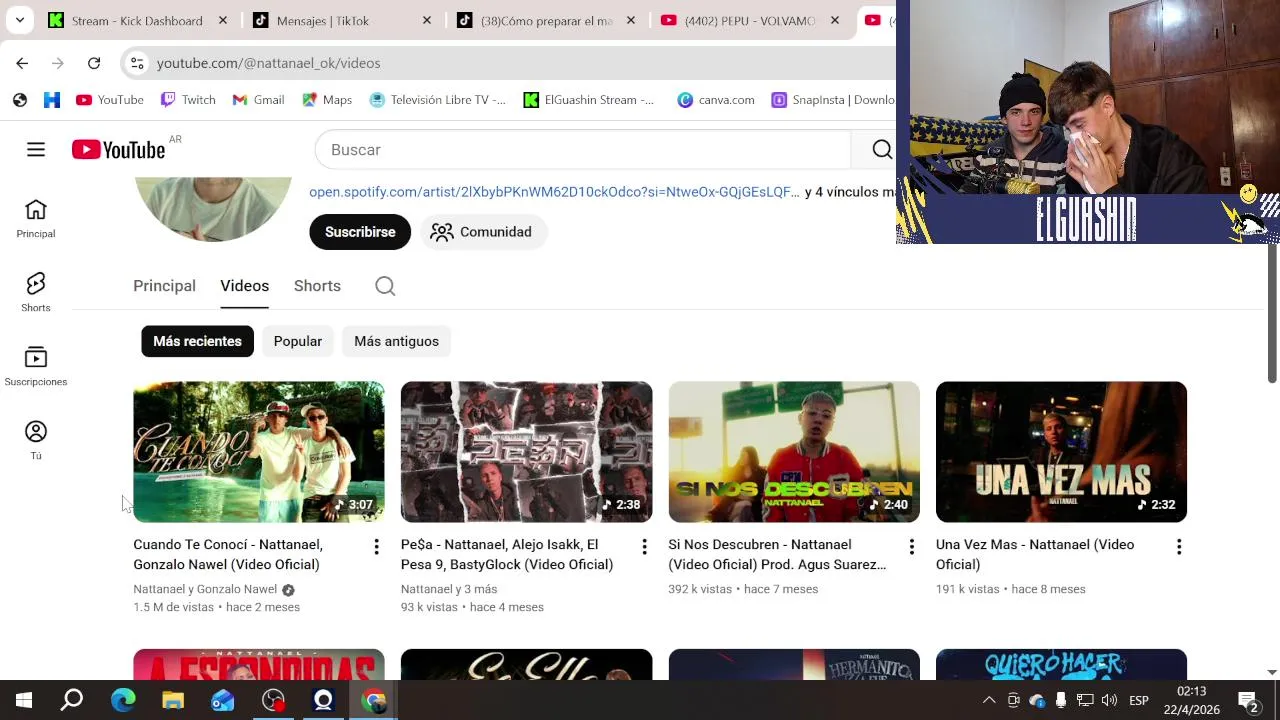Open the notification center
1280x720 pixels.
[1248, 700]
